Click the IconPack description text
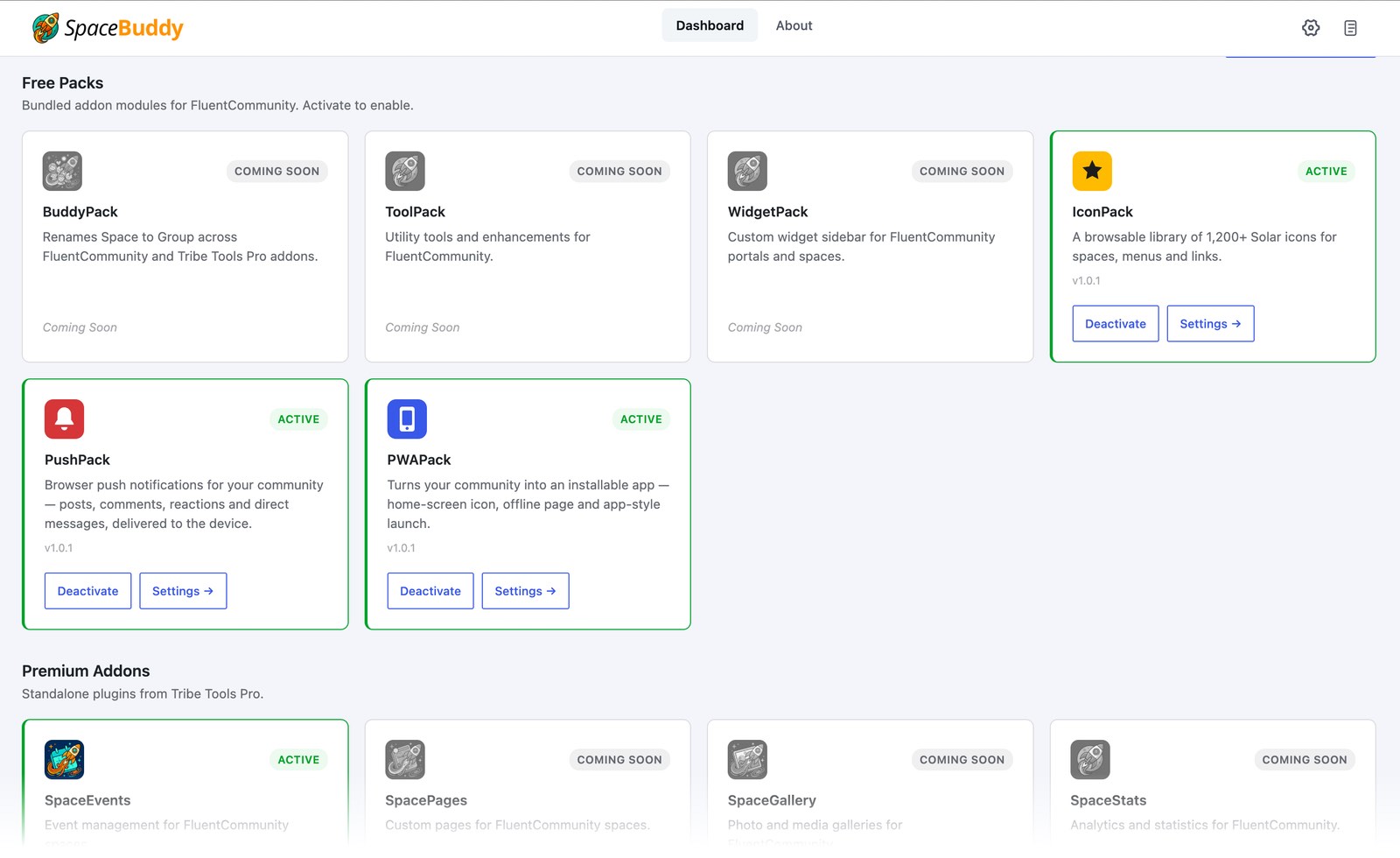Viewport: 1400px width, 858px height. coord(1204,247)
